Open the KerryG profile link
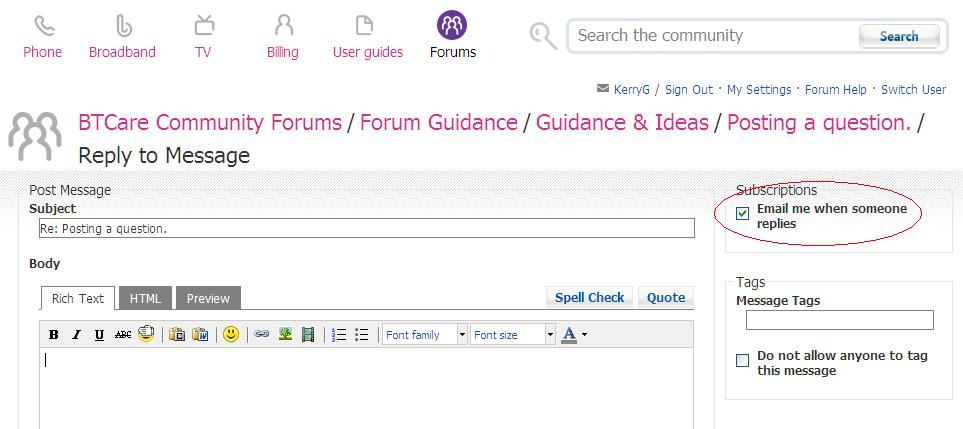Viewport: 963px width, 429px height. (631, 90)
